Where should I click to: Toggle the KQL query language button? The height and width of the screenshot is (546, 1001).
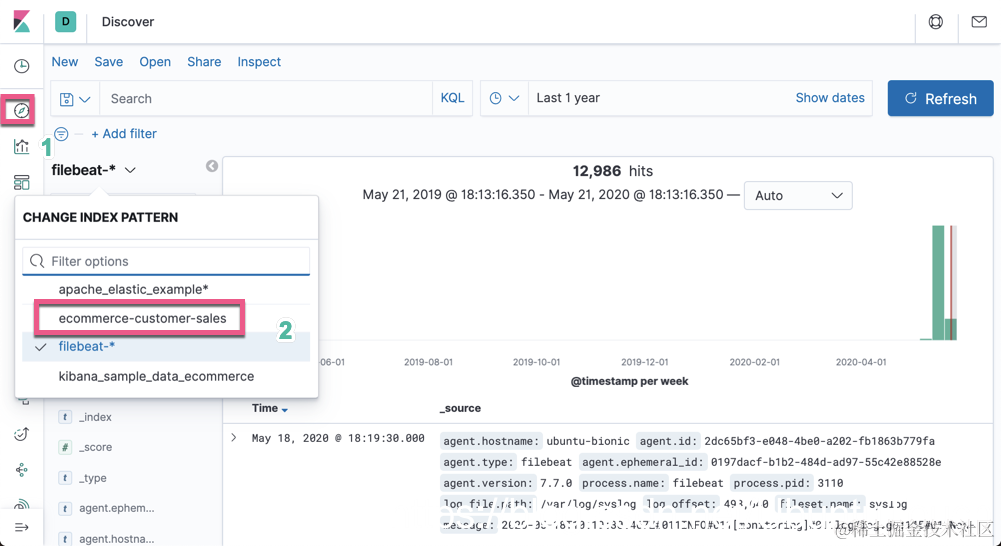453,98
